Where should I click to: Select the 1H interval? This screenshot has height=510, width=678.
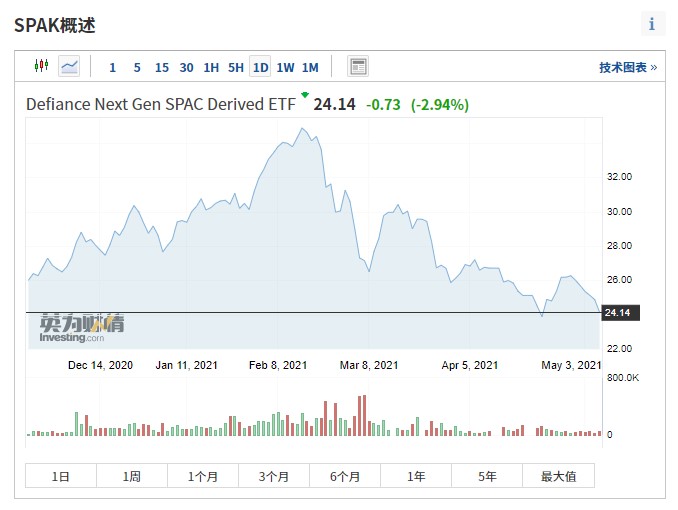pyautogui.click(x=211, y=67)
